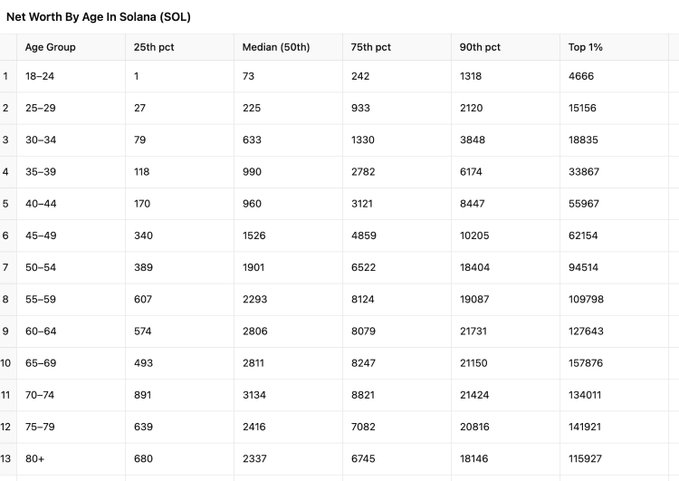Select the median cell showing 3134
Screen dimensions: 679x481
256,395
